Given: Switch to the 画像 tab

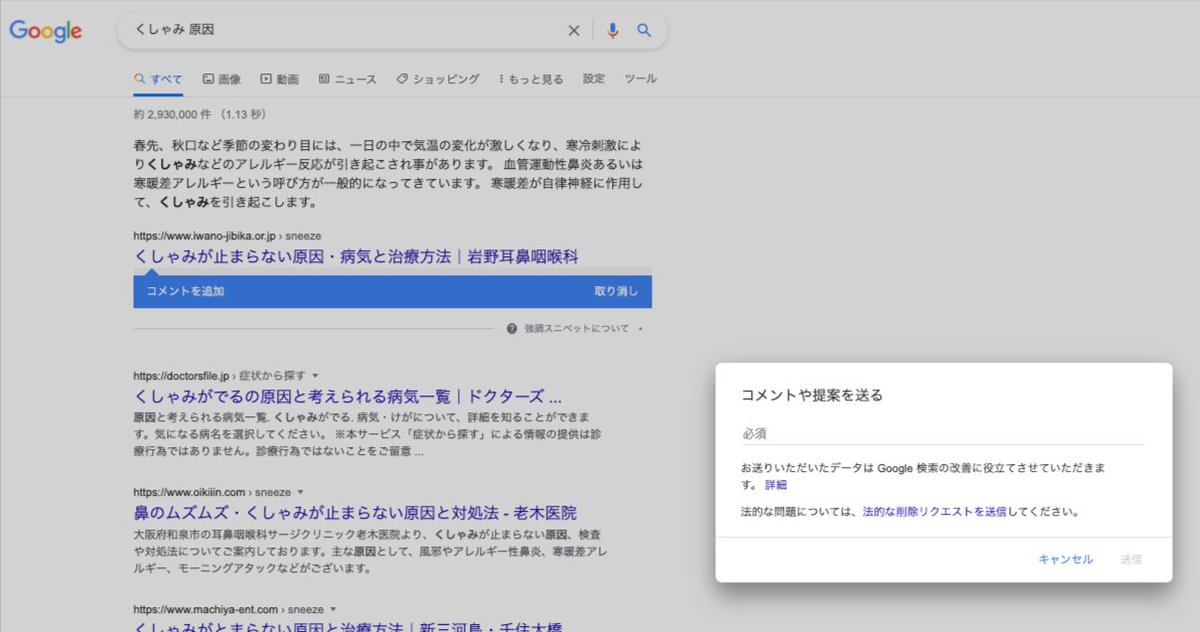Looking at the screenshot, I should point(222,79).
